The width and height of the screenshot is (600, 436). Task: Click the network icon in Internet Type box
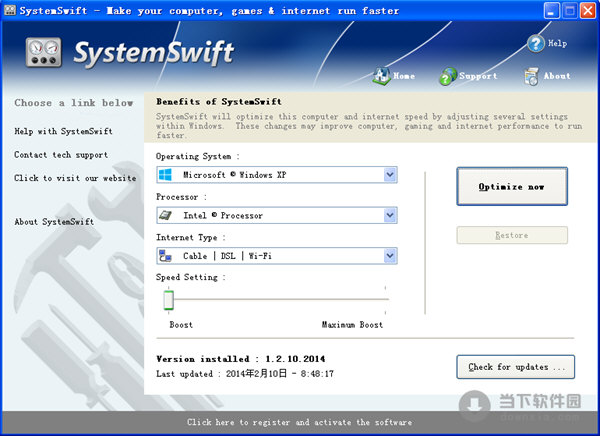coord(165,256)
